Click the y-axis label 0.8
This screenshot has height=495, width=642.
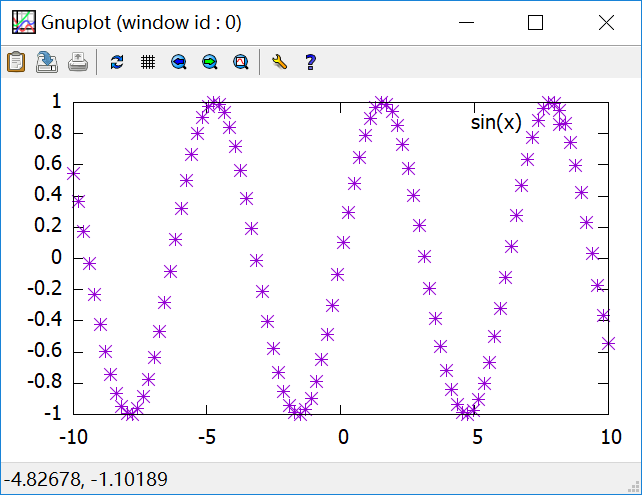(x=48, y=132)
